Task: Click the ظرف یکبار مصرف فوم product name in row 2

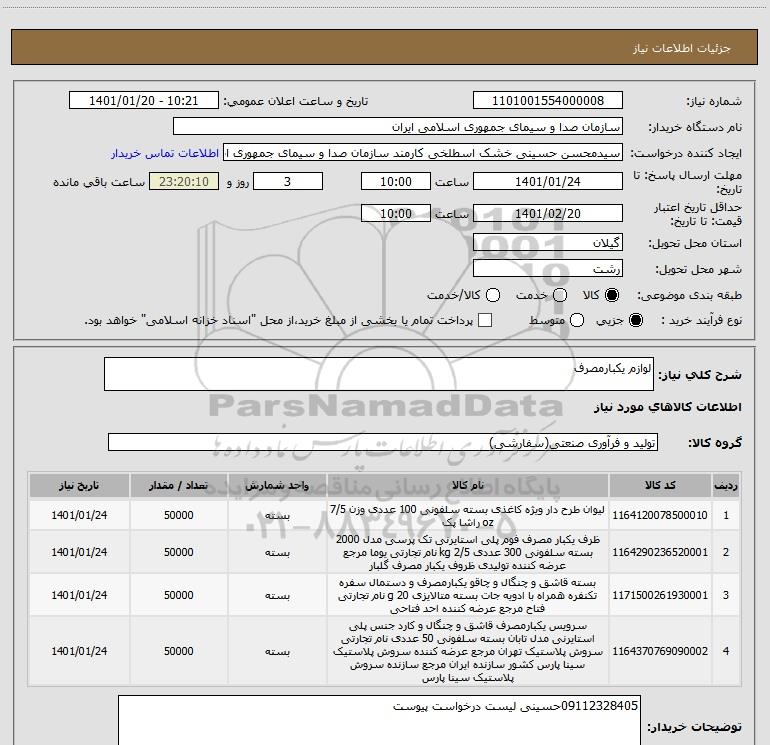Action: point(468,552)
